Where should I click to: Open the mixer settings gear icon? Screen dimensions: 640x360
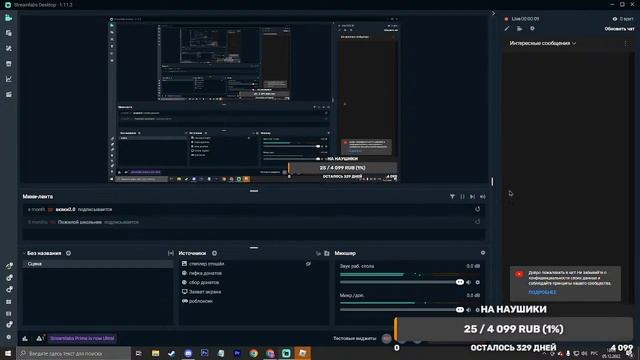tap(483, 253)
